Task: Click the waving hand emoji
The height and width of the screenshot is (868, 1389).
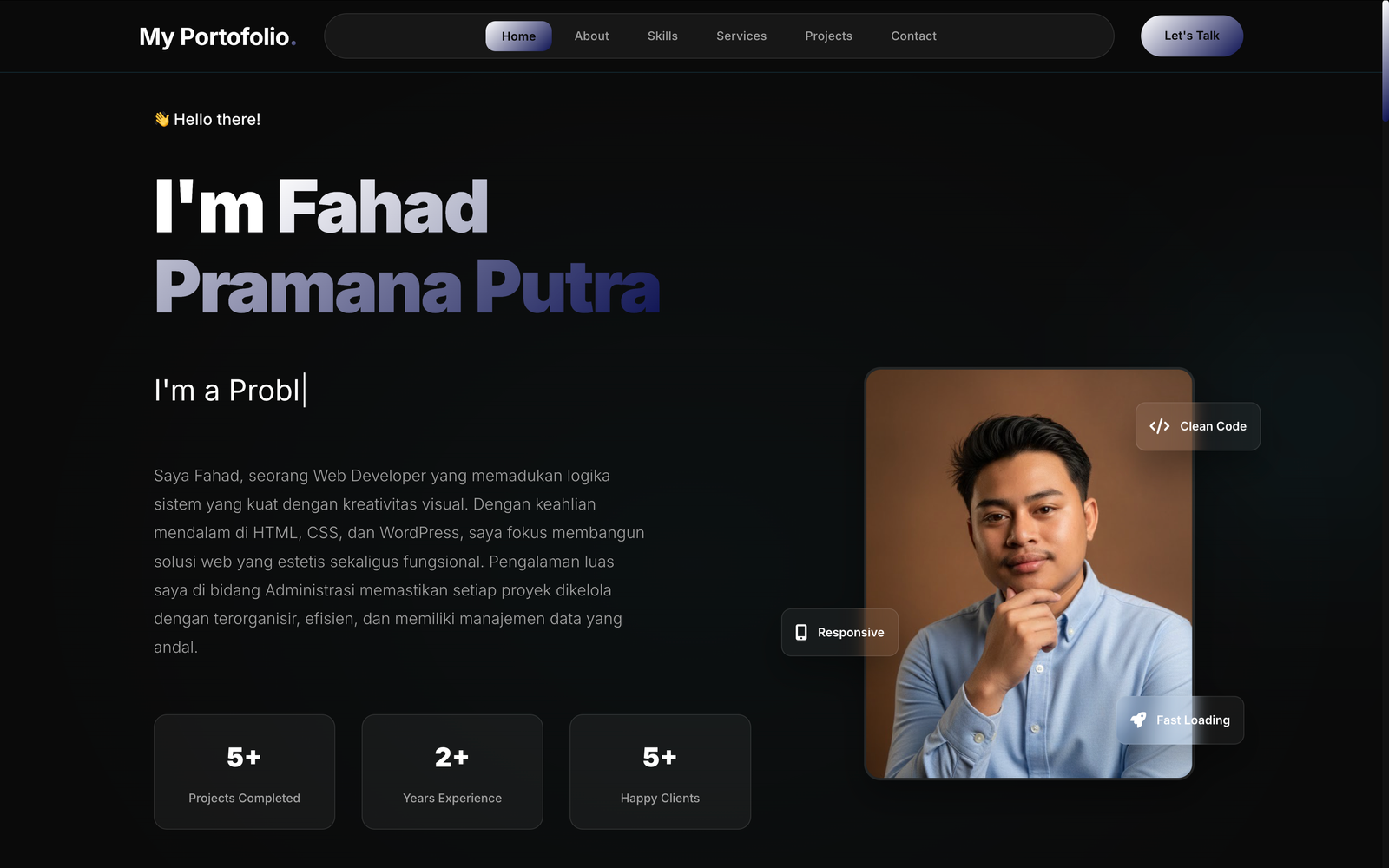Action: 161,119
